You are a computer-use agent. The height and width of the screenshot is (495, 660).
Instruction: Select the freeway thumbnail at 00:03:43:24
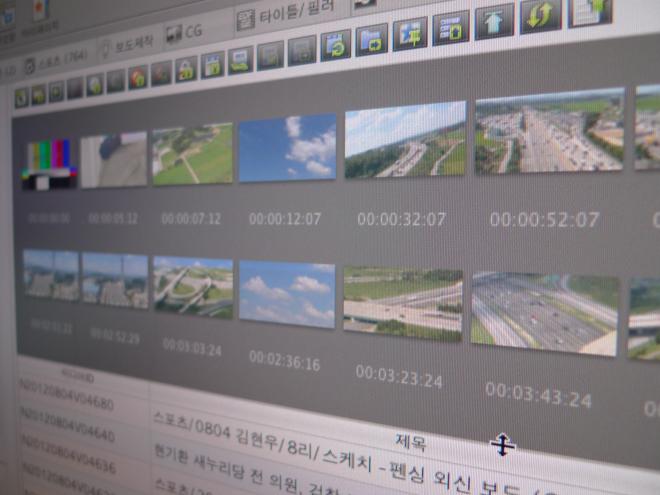[x=544, y=313]
